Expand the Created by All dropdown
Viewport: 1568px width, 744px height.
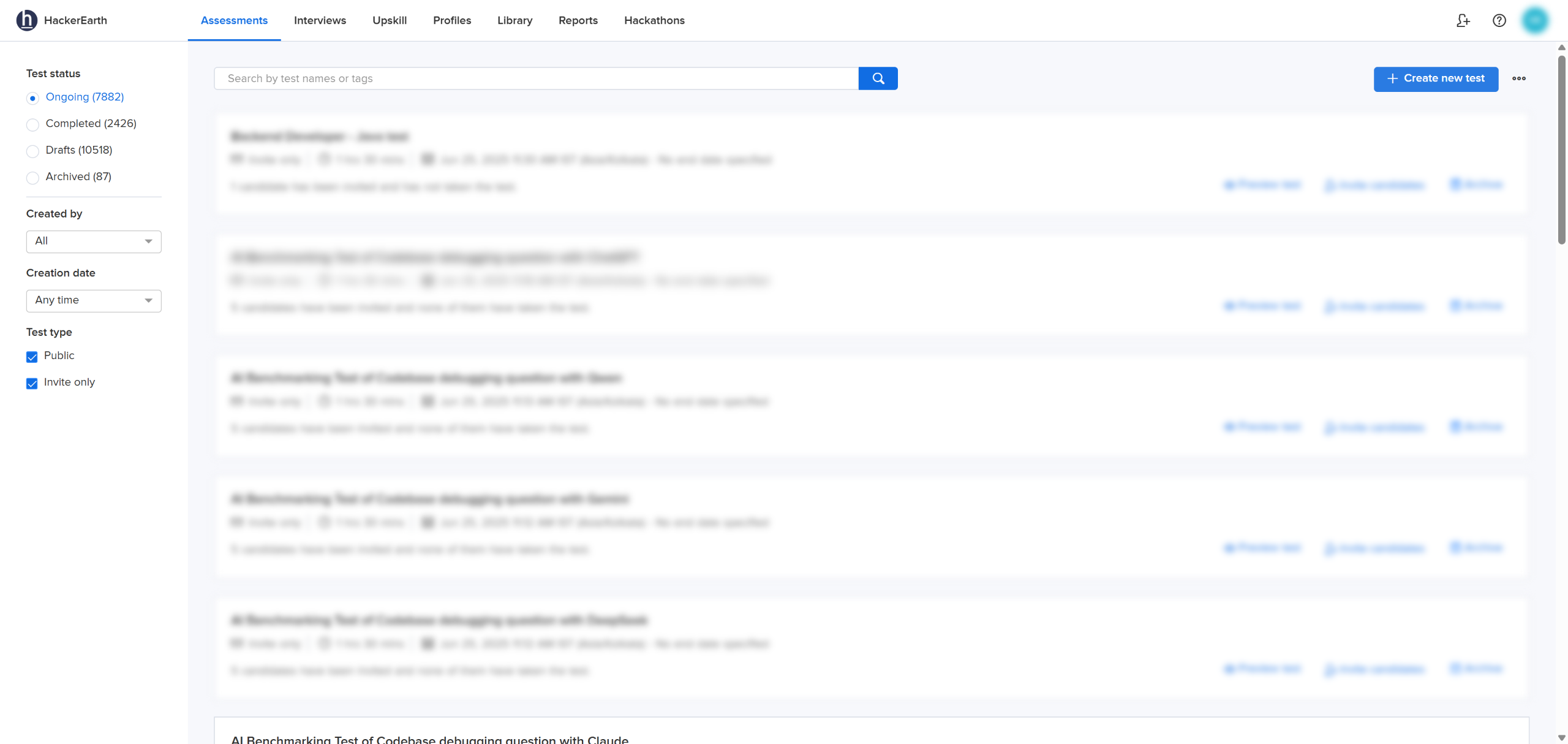94,241
